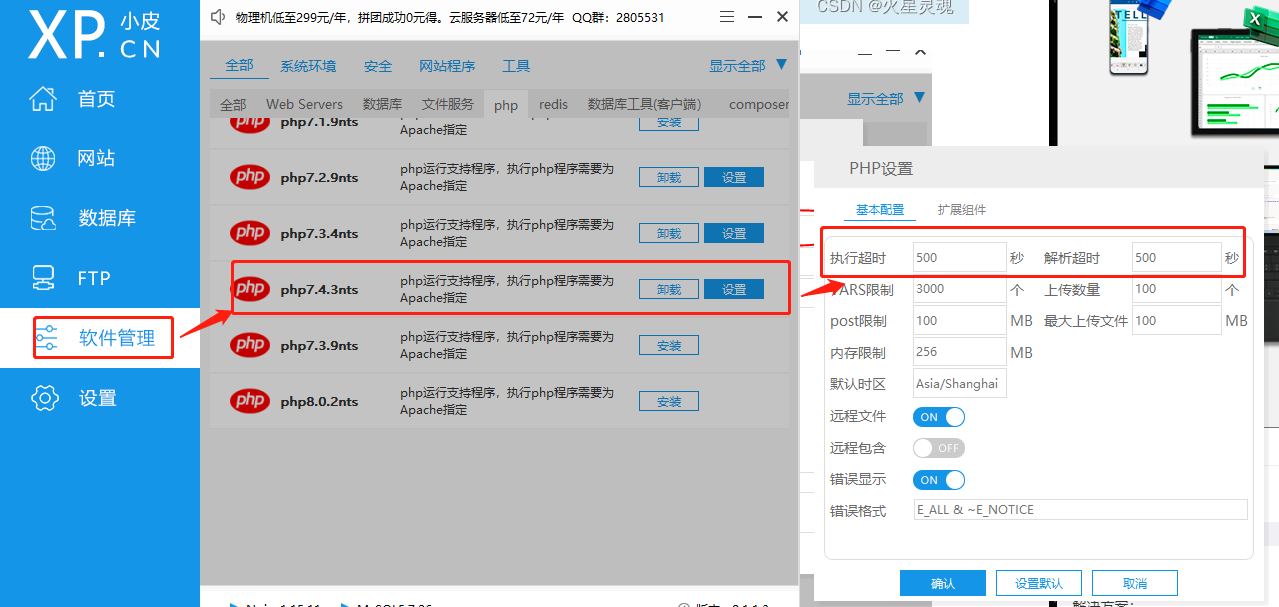The width and height of the screenshot is (1279, 607).
Task: Click the speaker announcement icon
Action: pyautogui.click(x=219, y=17)
